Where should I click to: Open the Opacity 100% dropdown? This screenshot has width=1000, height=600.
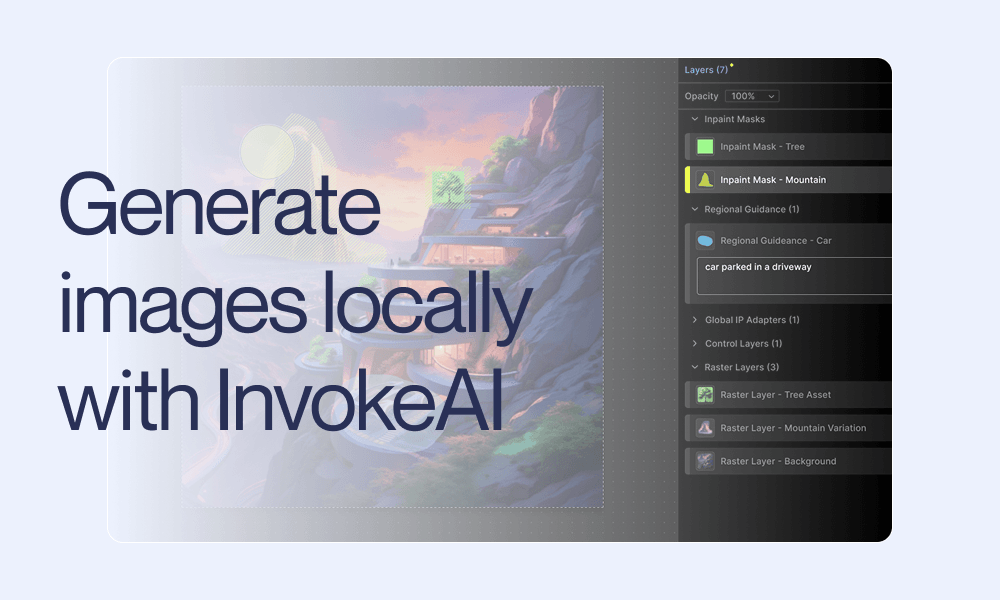click(x=752, y=96)
